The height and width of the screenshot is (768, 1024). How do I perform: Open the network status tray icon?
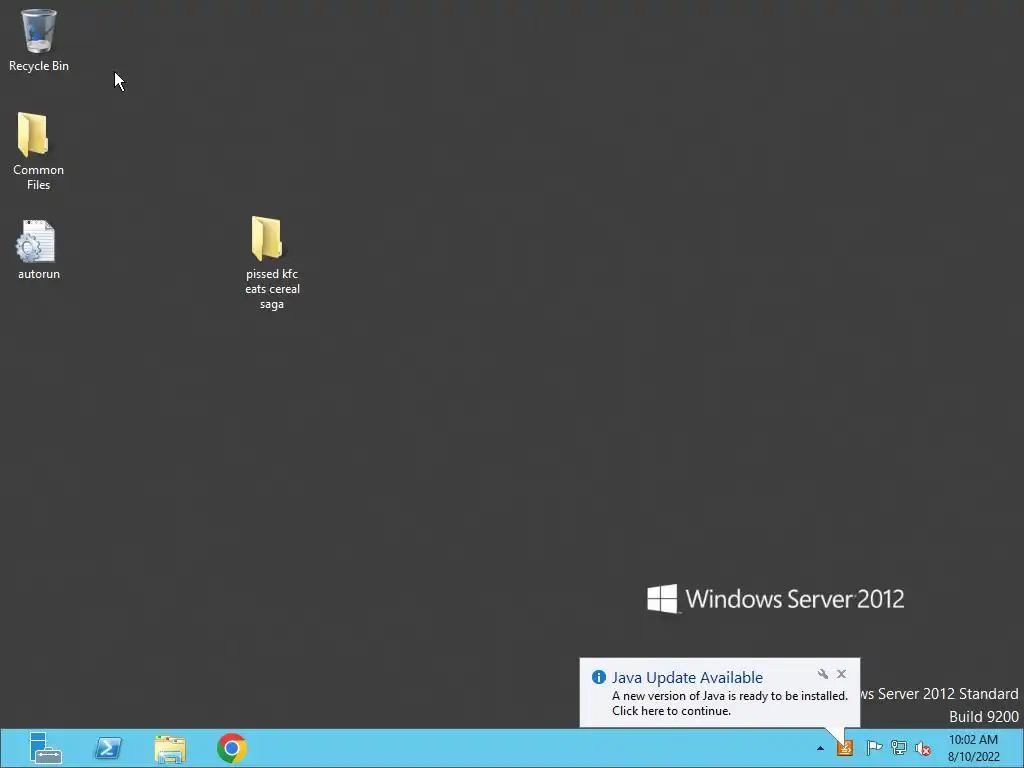tap(899, 747)
